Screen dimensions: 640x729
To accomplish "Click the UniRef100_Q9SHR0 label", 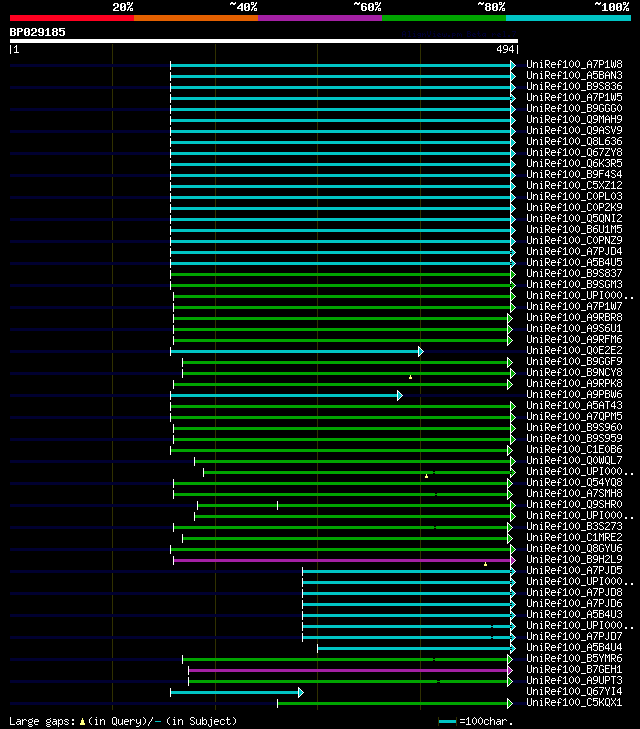I will [x=574, y=504].
